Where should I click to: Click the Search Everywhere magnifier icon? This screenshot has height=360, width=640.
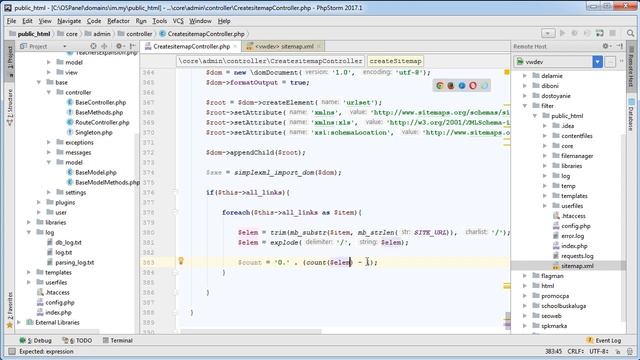[x=630, y=33]
